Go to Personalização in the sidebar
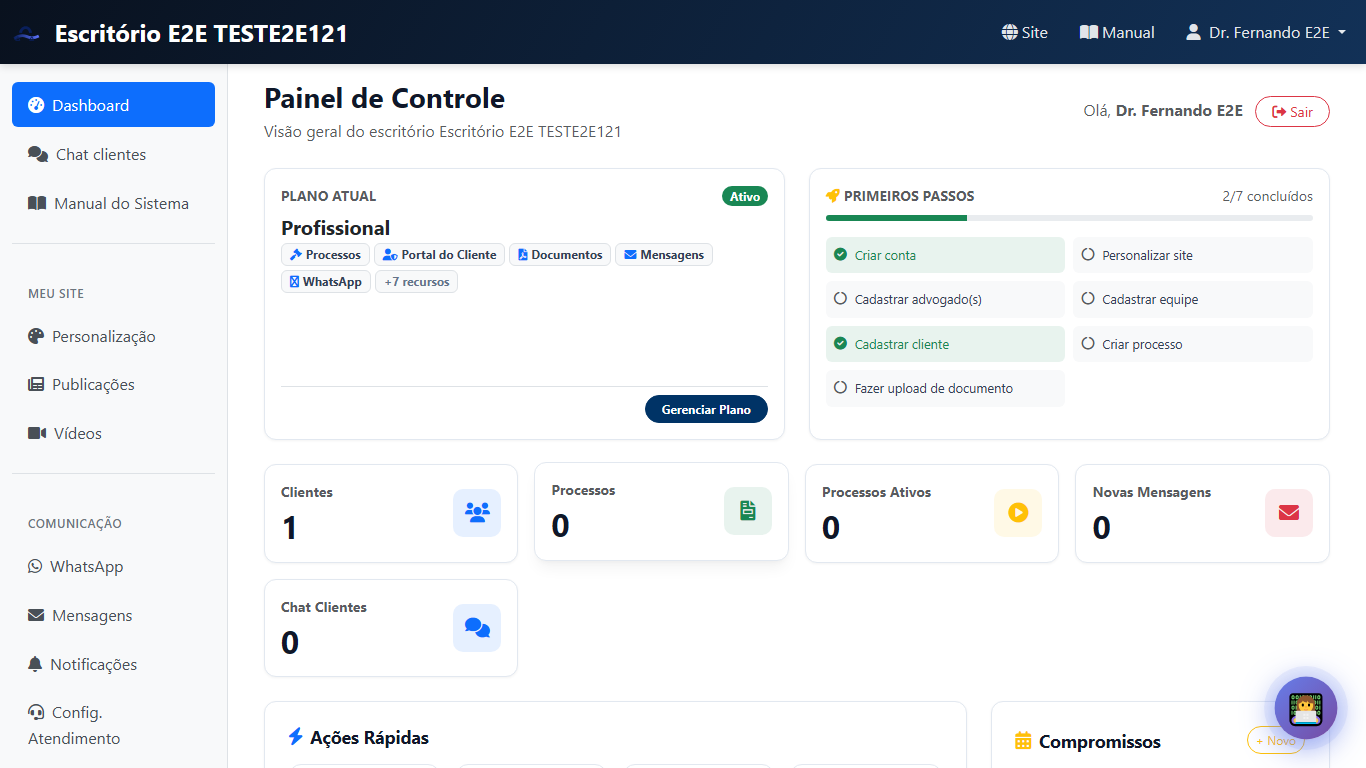This screenshot has height=768, width=1366. point(113,336)
